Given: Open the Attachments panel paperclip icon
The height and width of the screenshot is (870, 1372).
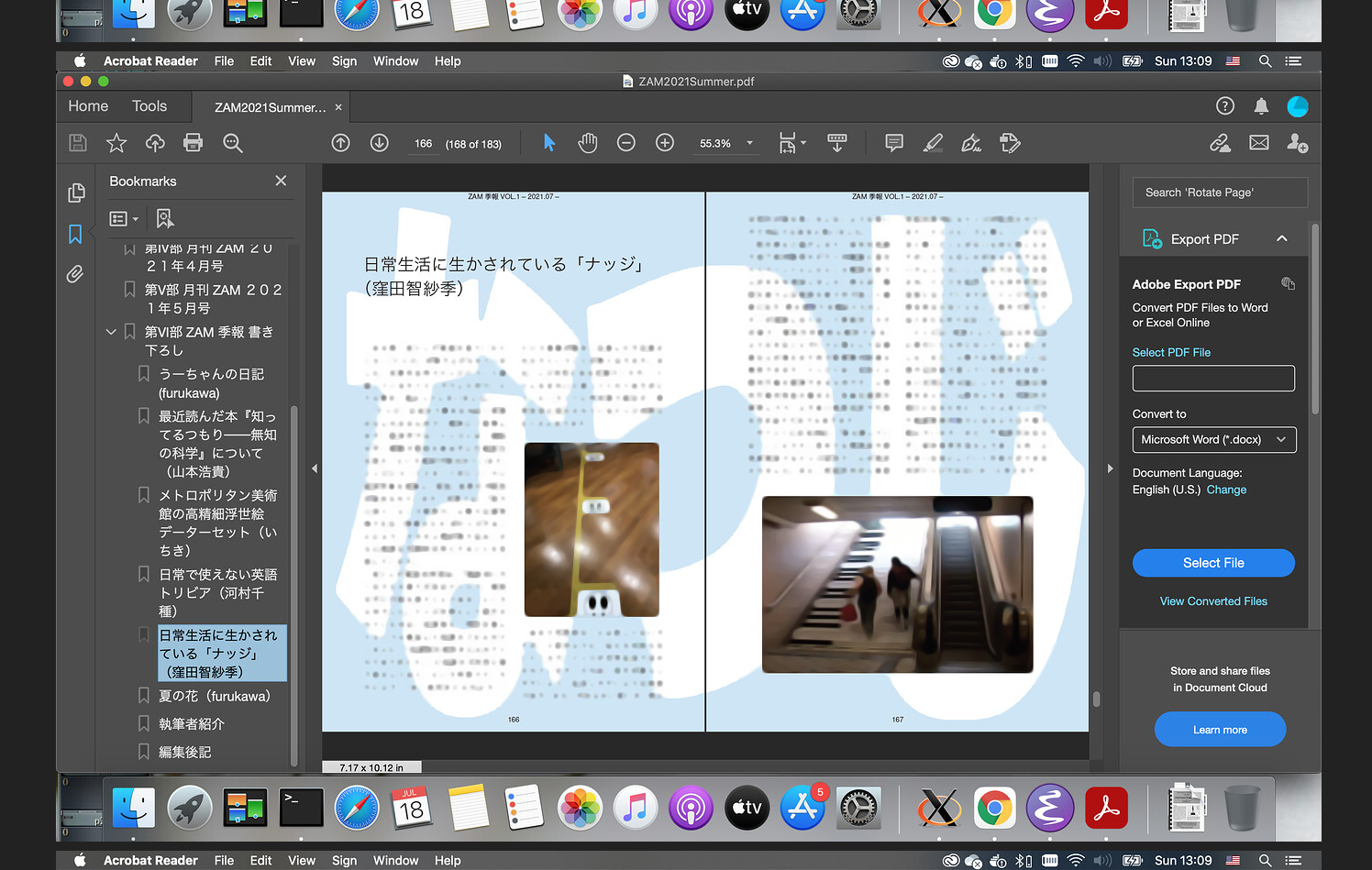Looking at the screenshot, I should point(75,274).
